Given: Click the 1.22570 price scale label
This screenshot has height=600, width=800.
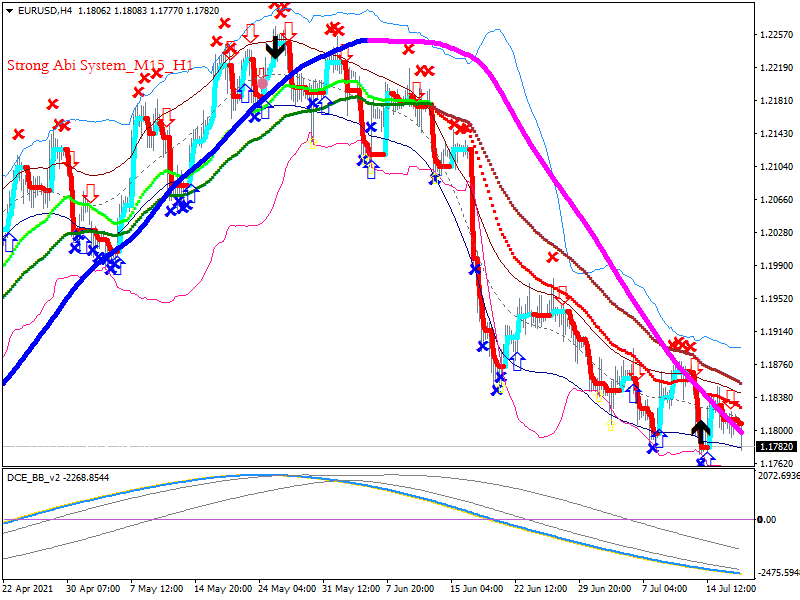Looking at the screenshot, I should tap(777, 35).
